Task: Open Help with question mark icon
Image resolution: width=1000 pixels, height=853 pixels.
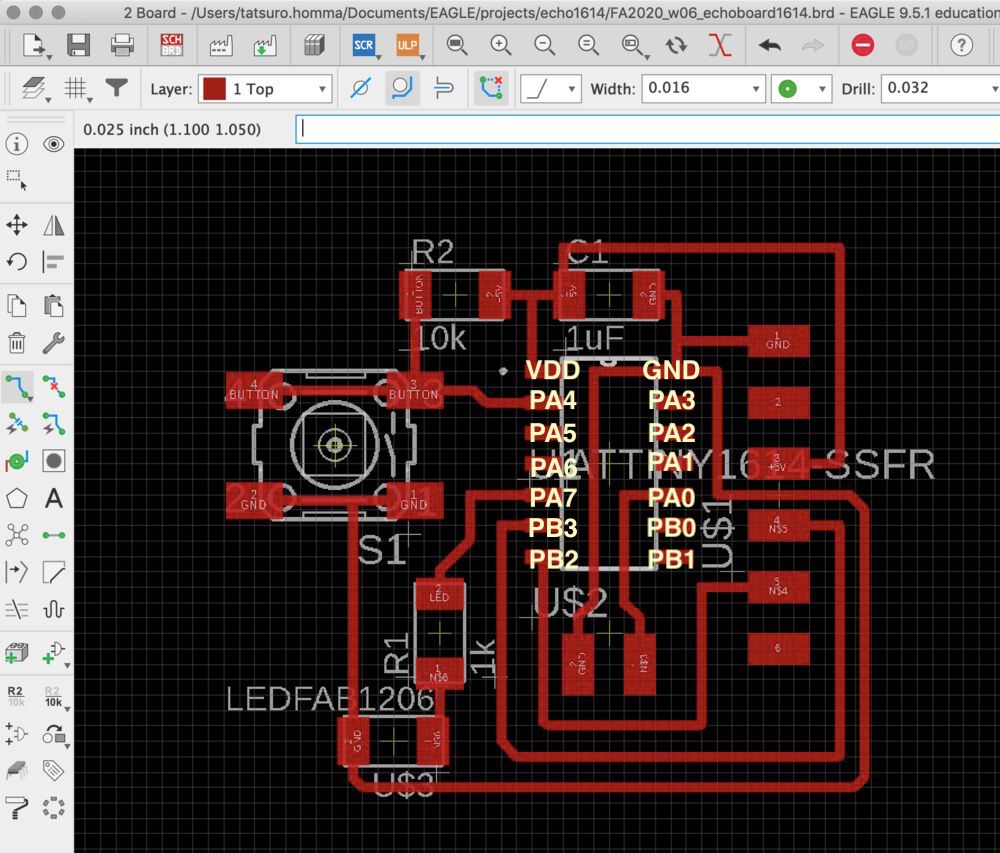Action: click(962, 45)
